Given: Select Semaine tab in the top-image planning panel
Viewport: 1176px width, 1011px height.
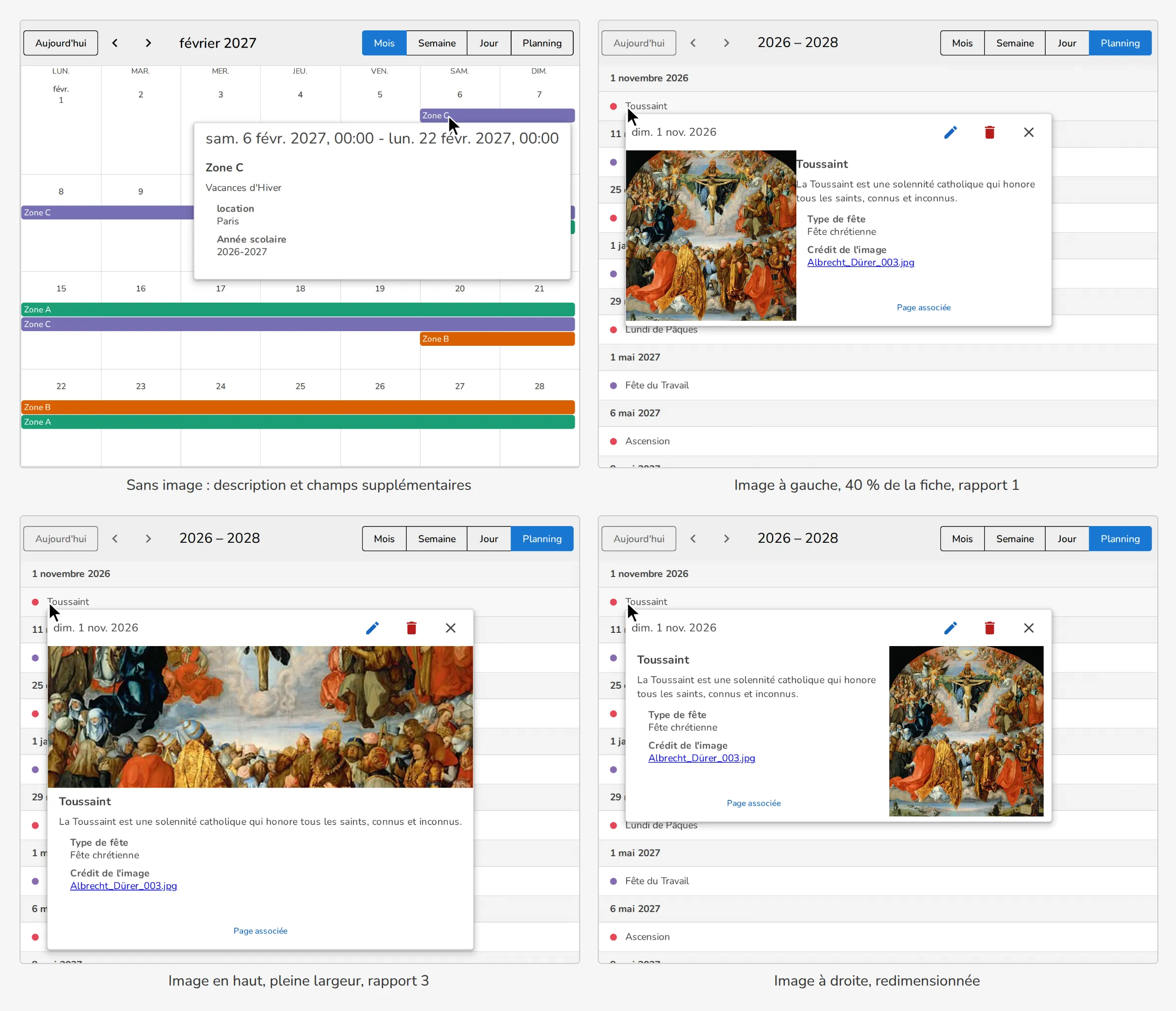Looking at the screenshot, I should [437, 539].
